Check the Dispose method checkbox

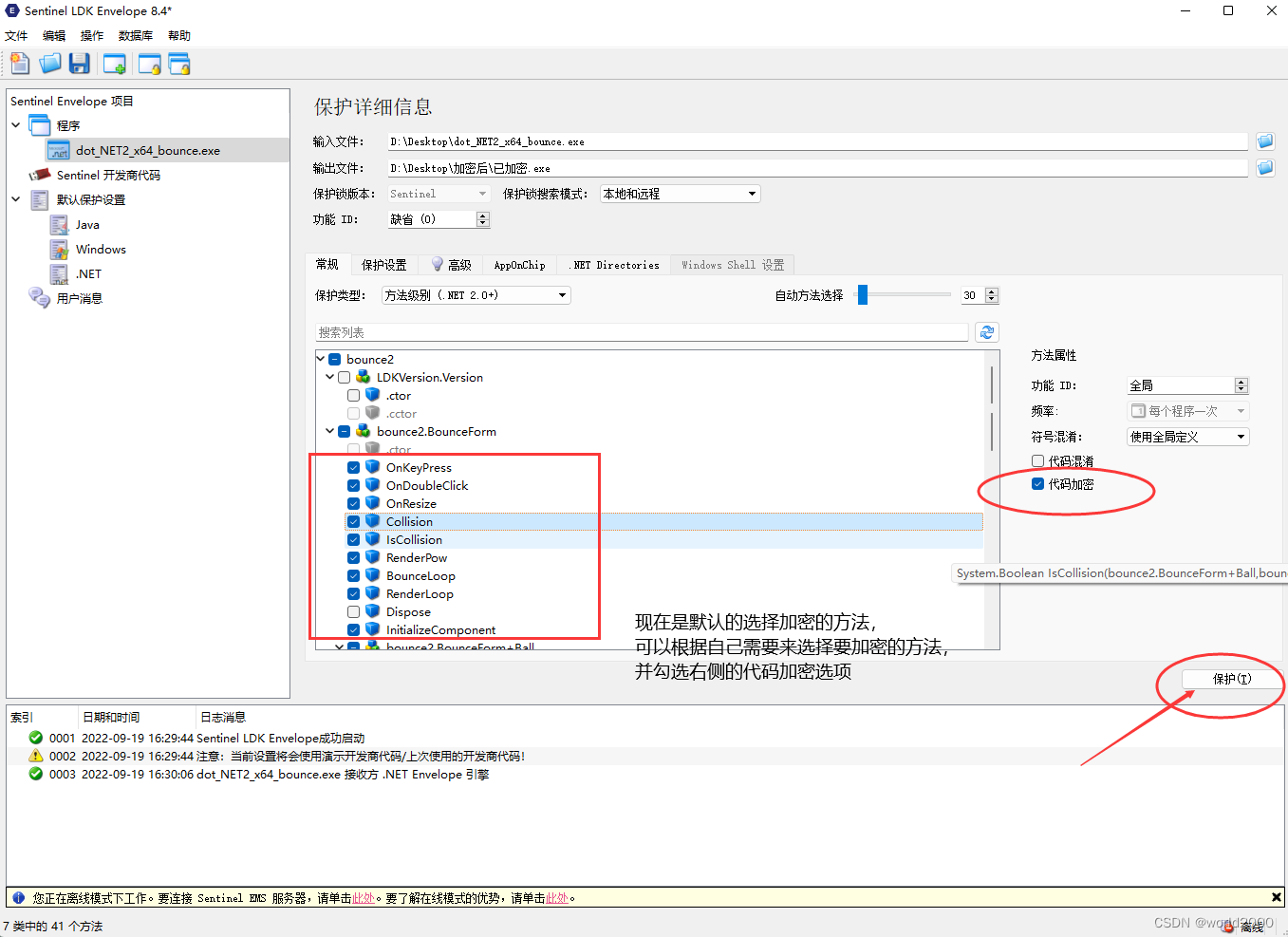pyautogui.click(x=353, y=611)
